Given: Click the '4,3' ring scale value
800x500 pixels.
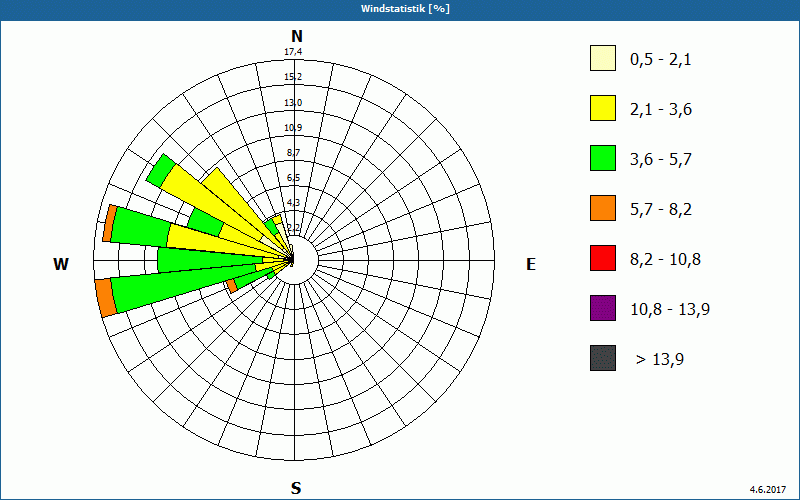Looking at the screenshot, I should pyautogui.click(x=293, y=203).
